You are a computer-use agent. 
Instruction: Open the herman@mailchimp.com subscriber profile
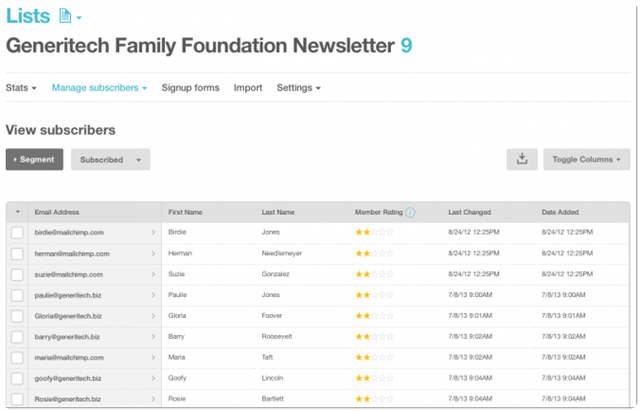point(72,254)
